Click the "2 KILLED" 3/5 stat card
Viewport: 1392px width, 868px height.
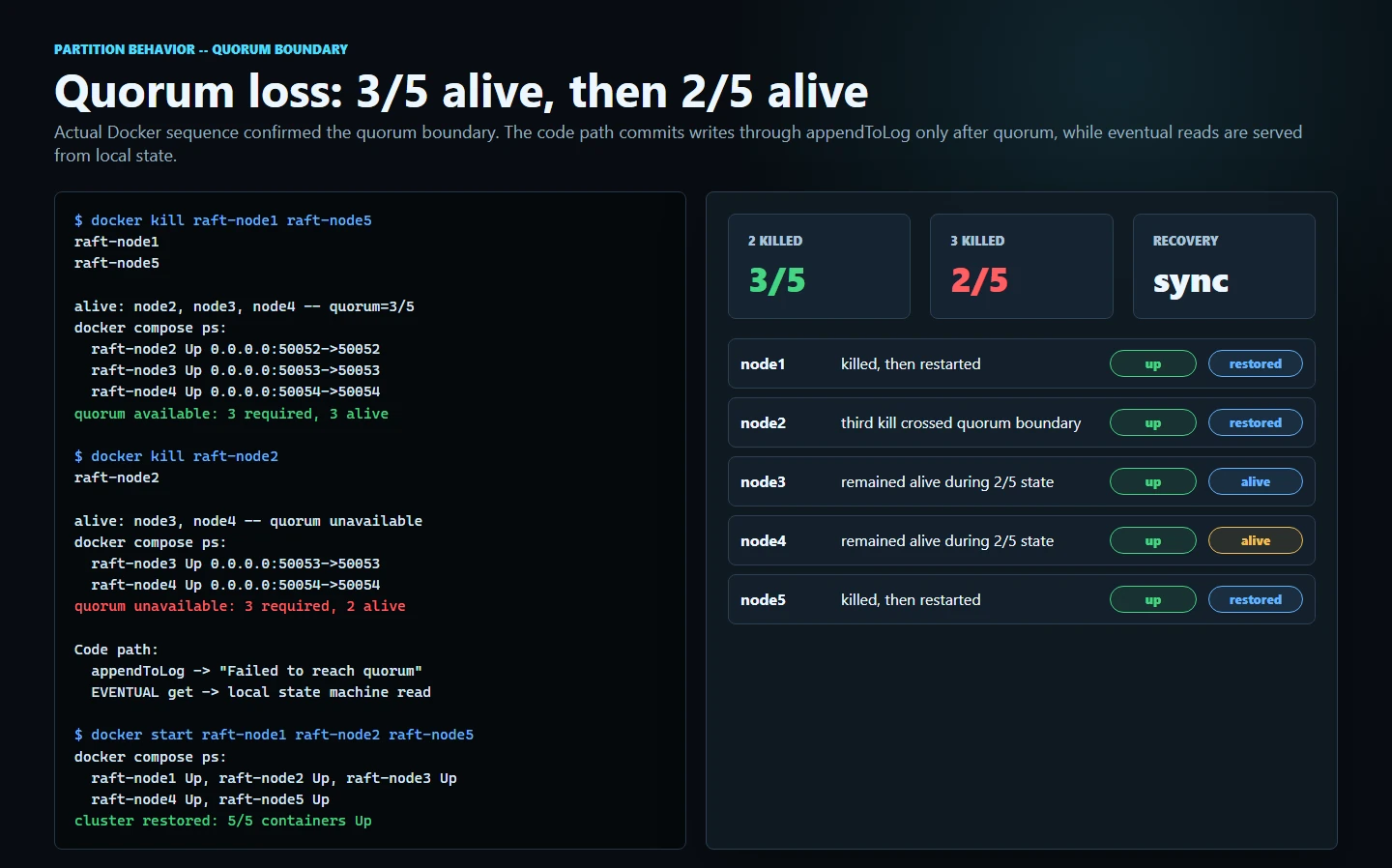point(819,266)
